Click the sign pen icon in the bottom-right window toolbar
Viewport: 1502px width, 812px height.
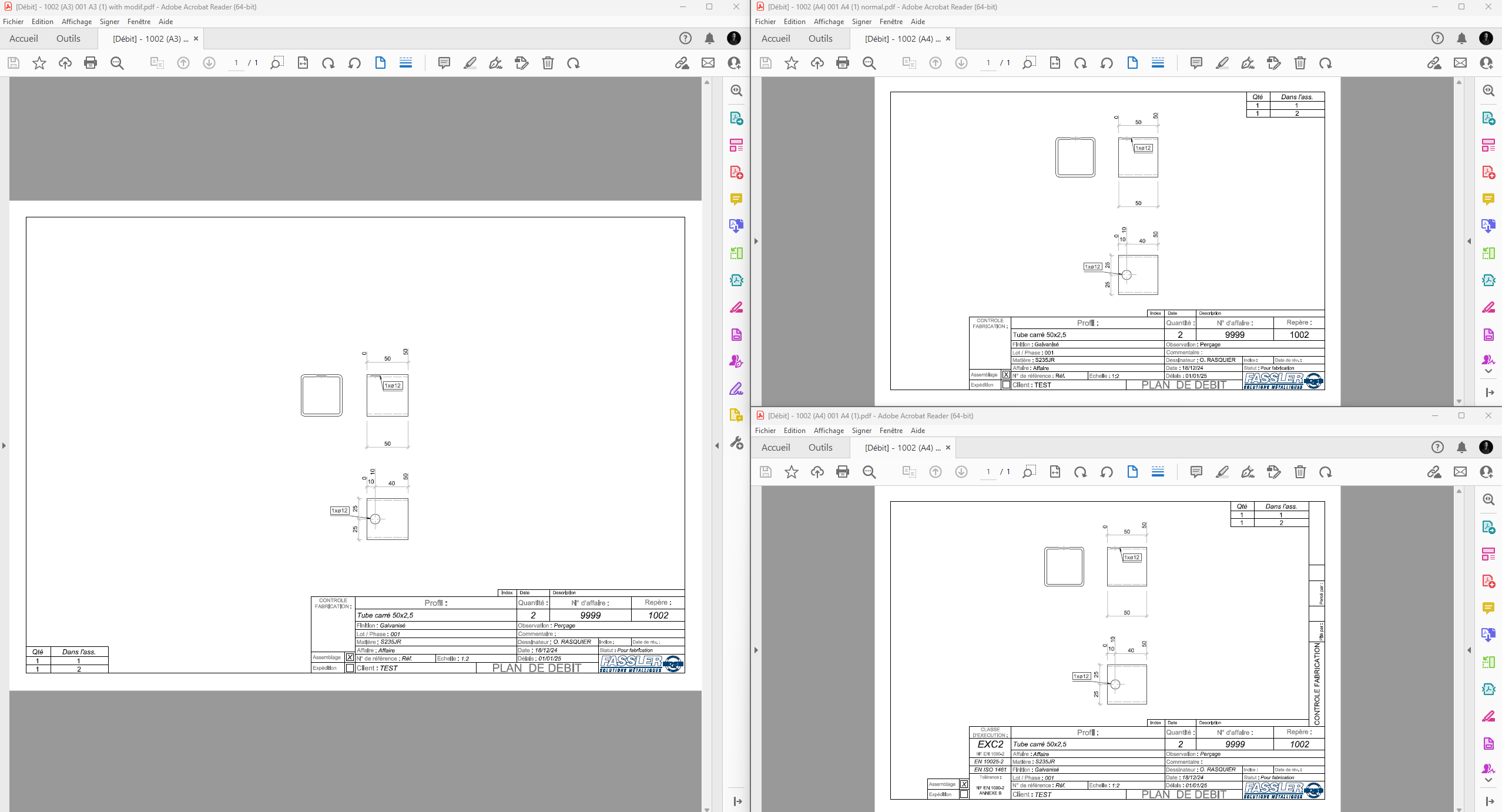tap(1248, 472)
